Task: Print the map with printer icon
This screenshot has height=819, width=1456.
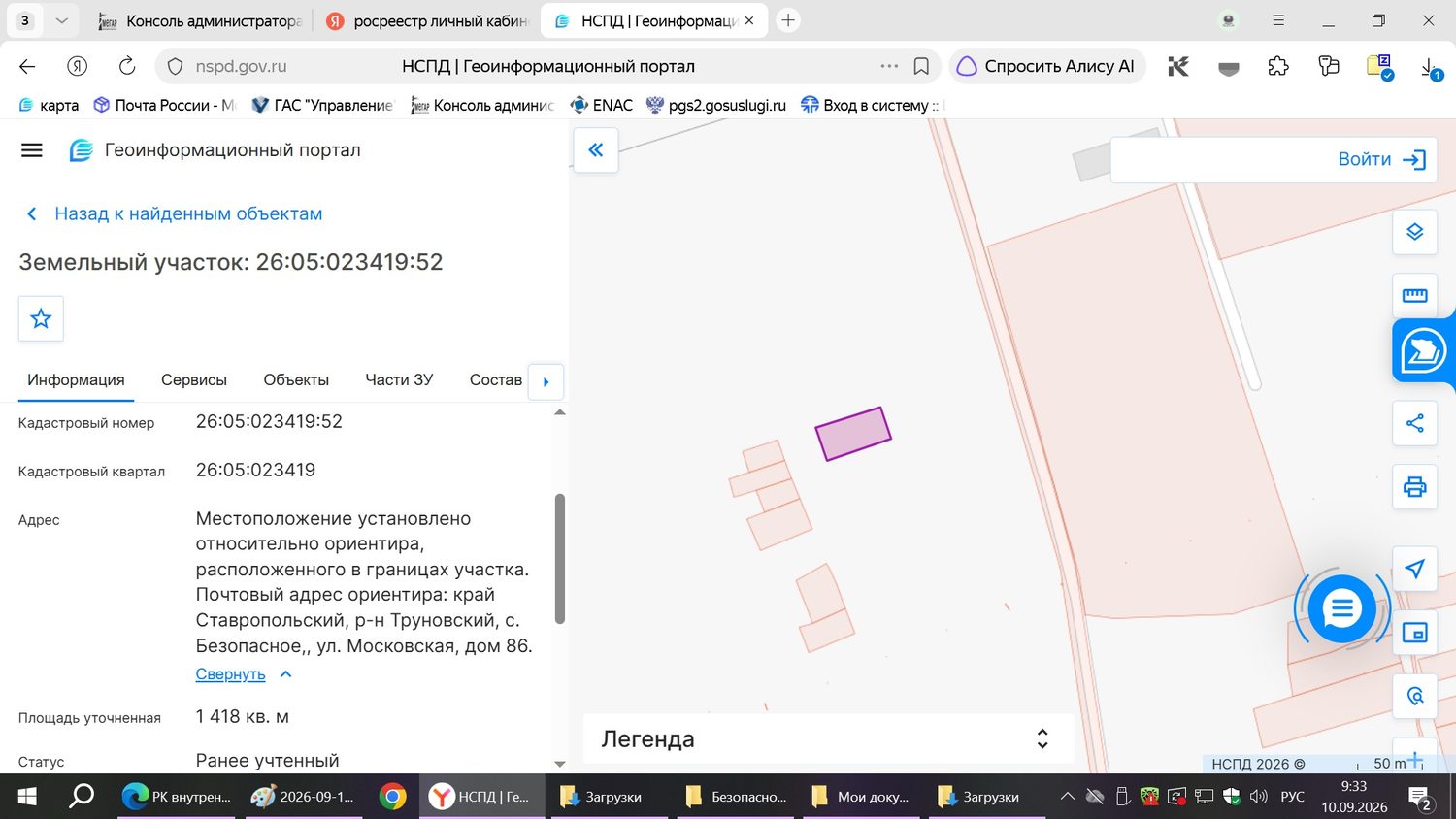Action: (1414, 487)
